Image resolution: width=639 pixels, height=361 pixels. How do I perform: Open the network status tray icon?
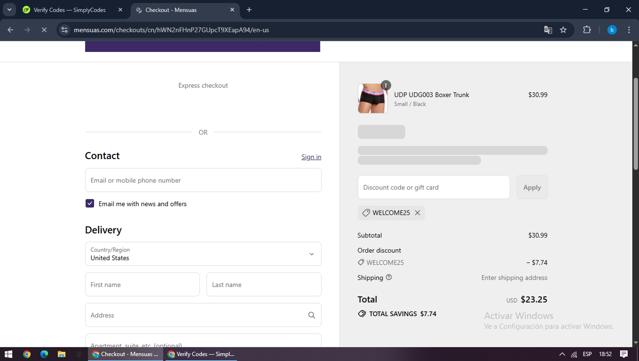(x=574, y=354)
